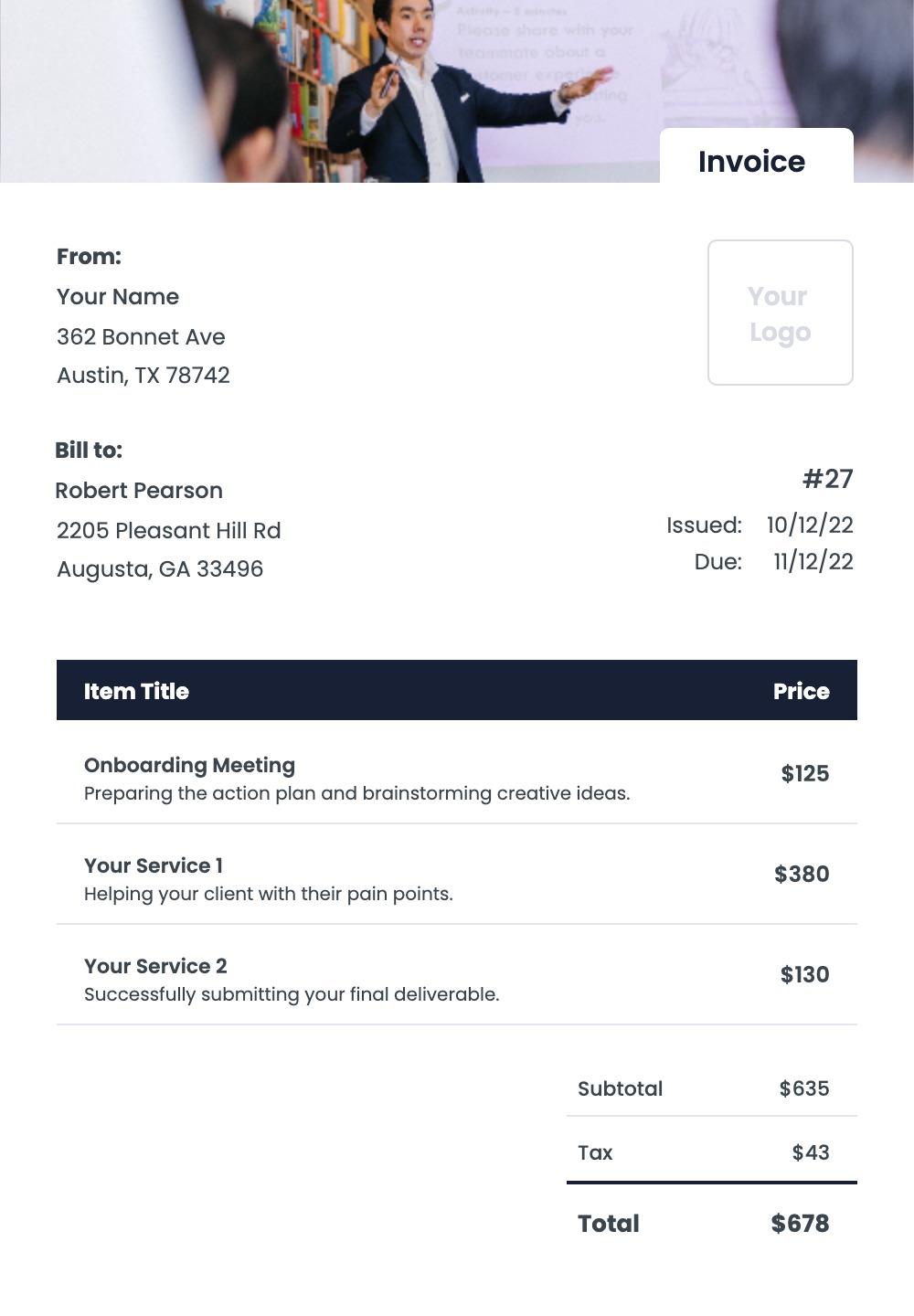Select the Onboarding Meeting item title

[190, 766]
